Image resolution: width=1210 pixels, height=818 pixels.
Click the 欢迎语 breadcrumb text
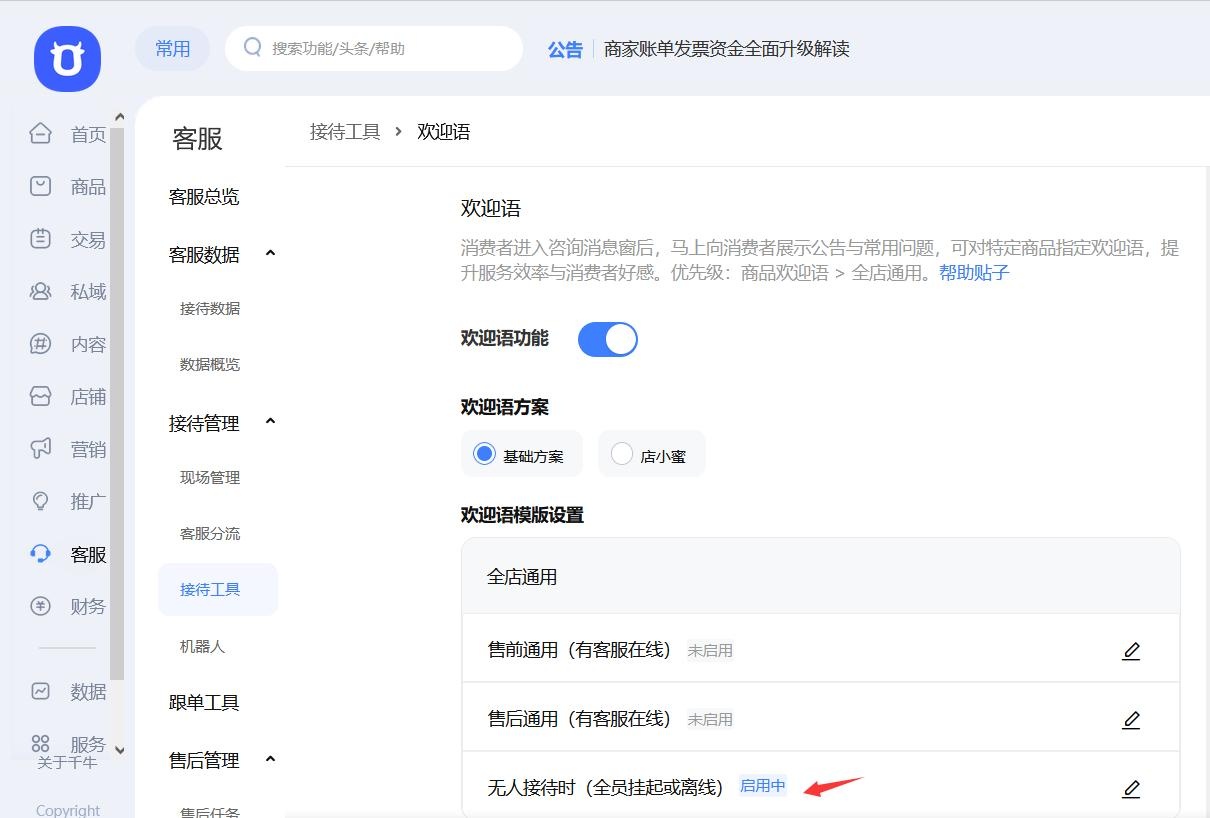click(444, 132)
